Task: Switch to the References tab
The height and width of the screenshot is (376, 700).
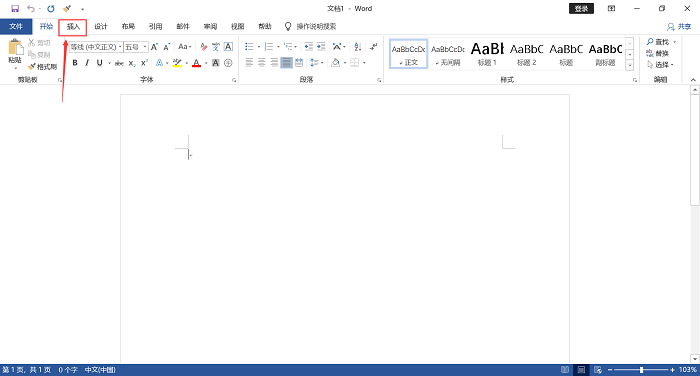Action: (x=155, y=27)
